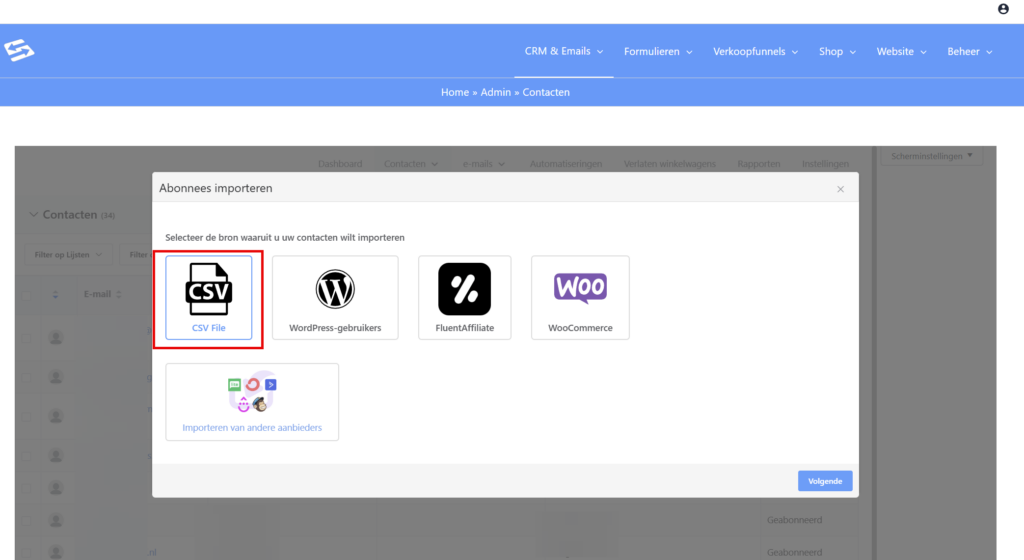Open the Formulieren dropdown menu

tap(659, 51)
